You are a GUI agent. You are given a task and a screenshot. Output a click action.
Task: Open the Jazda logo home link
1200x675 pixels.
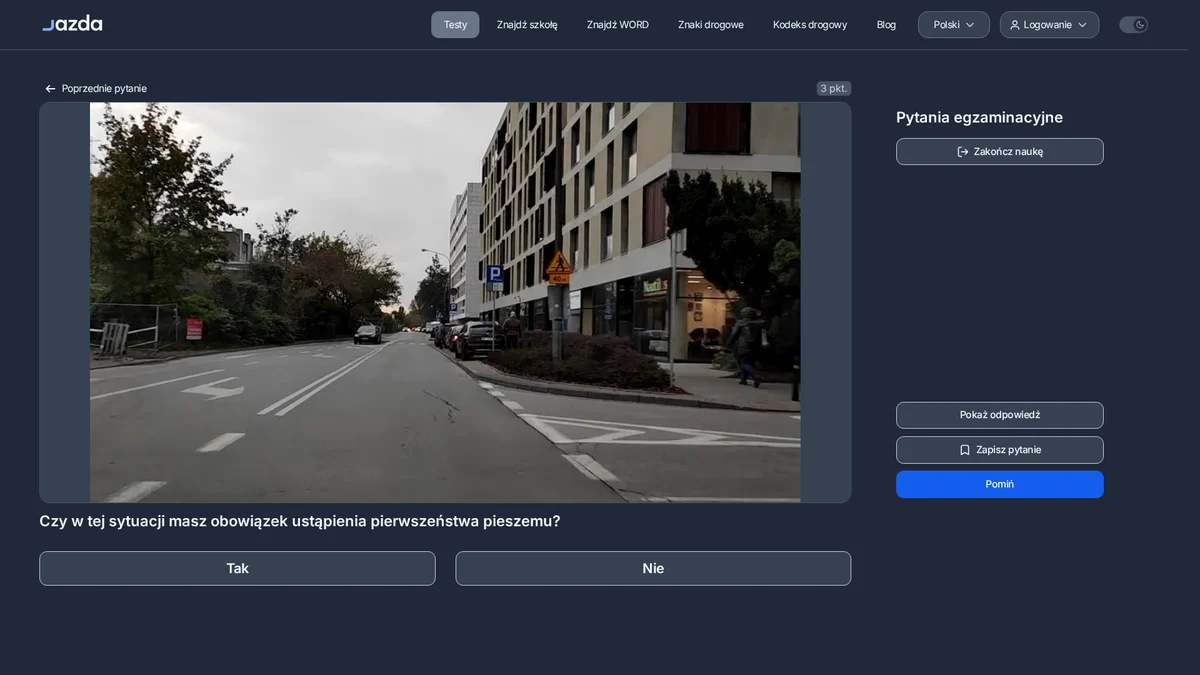[x=72, y=23]
